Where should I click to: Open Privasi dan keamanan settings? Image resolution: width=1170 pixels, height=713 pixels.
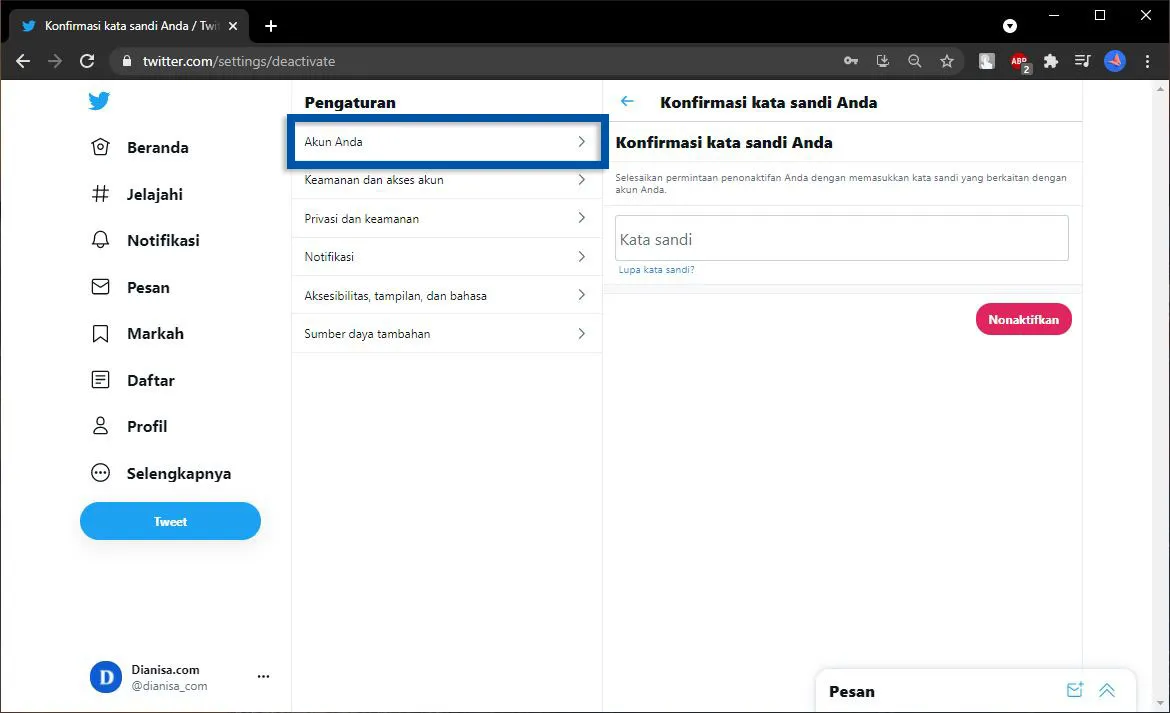(x=446, y=219)
